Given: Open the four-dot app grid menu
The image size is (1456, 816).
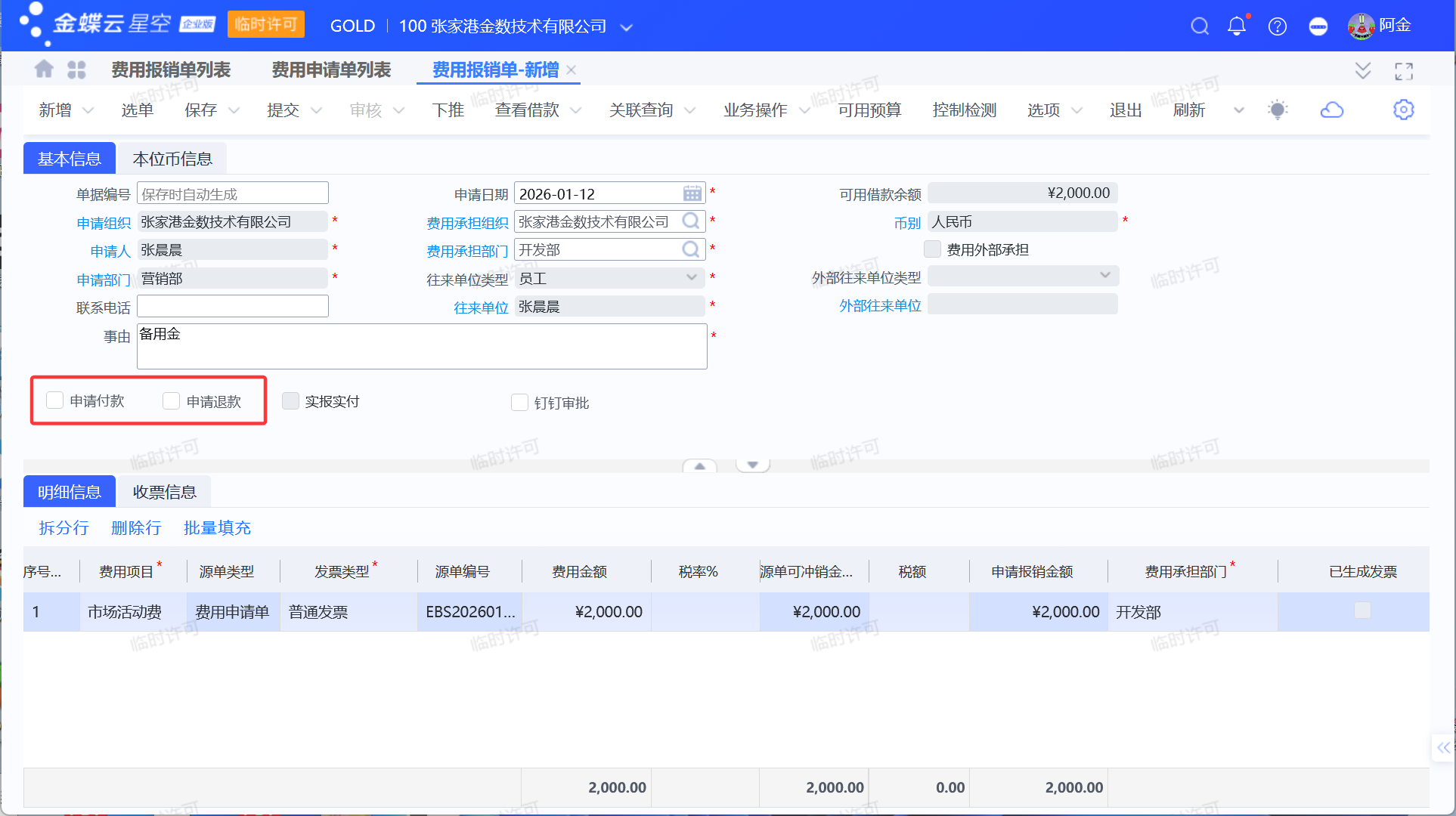Looking at the screenshot, I should (x=76, y=70).
